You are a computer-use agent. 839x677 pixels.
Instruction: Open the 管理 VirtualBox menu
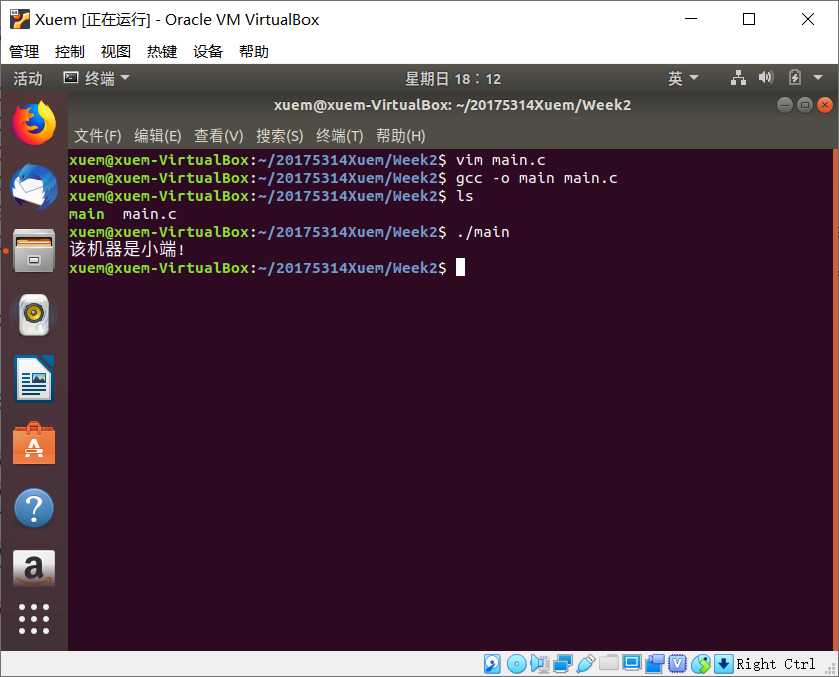24,51
